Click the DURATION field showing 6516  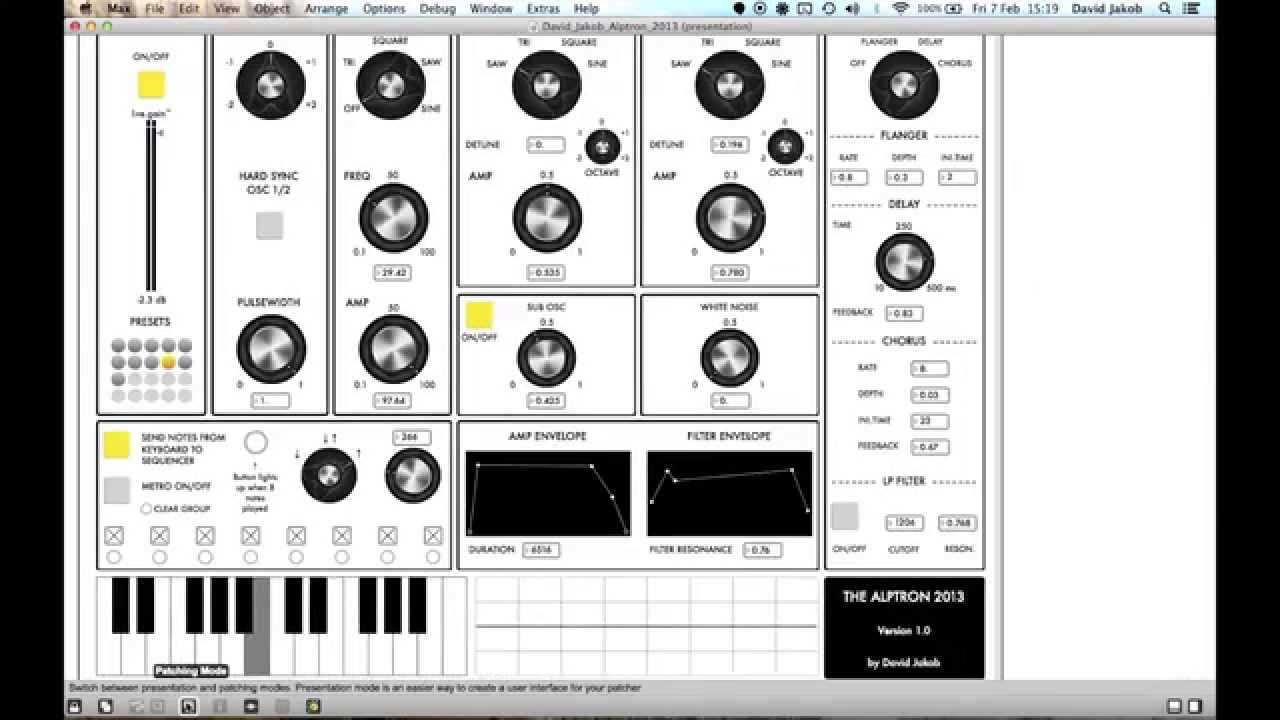(540, 550)
